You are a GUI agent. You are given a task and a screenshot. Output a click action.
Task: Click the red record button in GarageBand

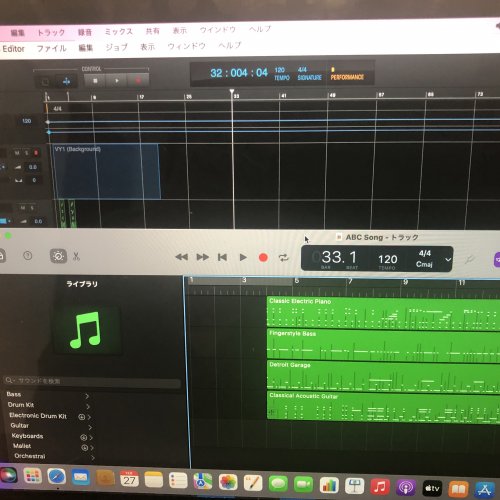click(x=263, y=258)
